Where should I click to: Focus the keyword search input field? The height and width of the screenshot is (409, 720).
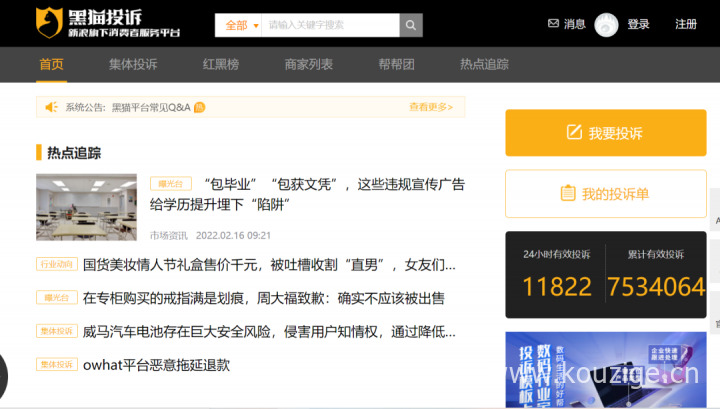coord(331,25)
